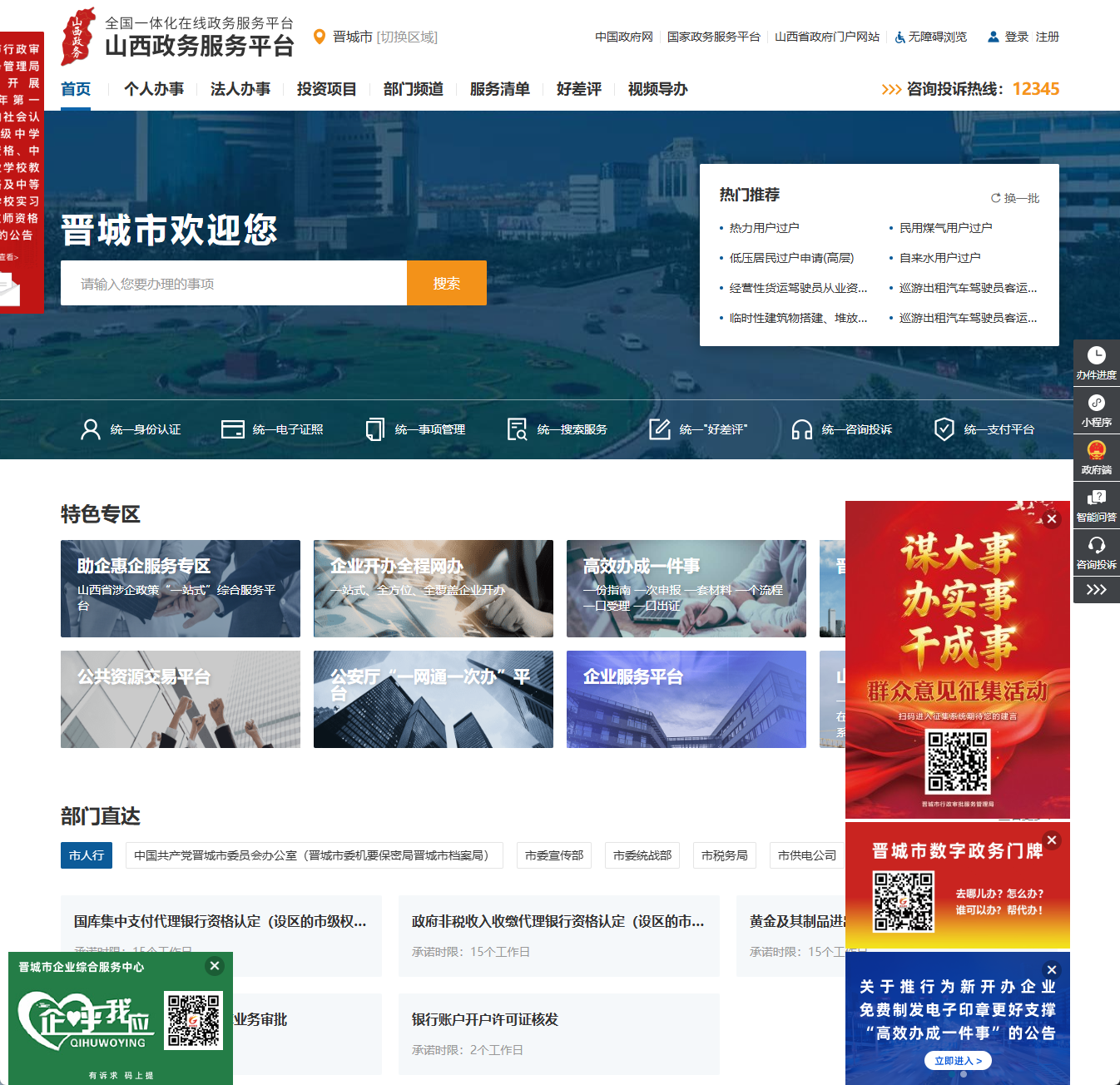The height and width of the screenshot is (1085, 1120).
Task: Open the 政府端 emblem icon
Action: pos(1096,451)
